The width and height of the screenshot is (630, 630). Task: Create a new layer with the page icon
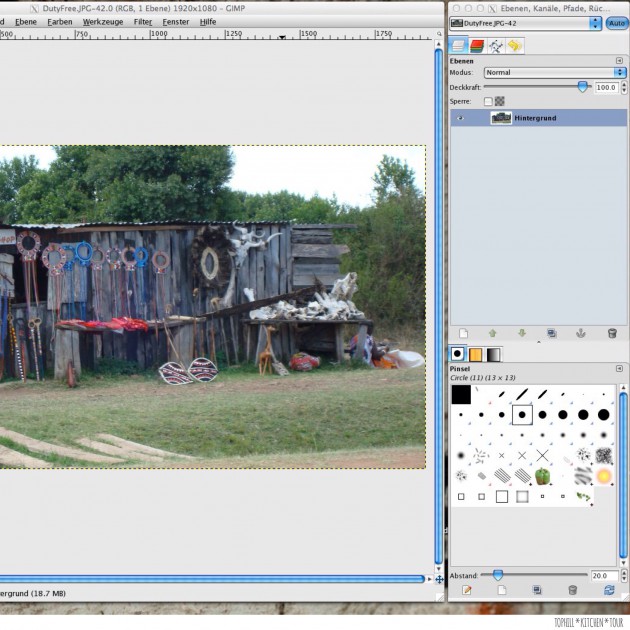(463, 333)
